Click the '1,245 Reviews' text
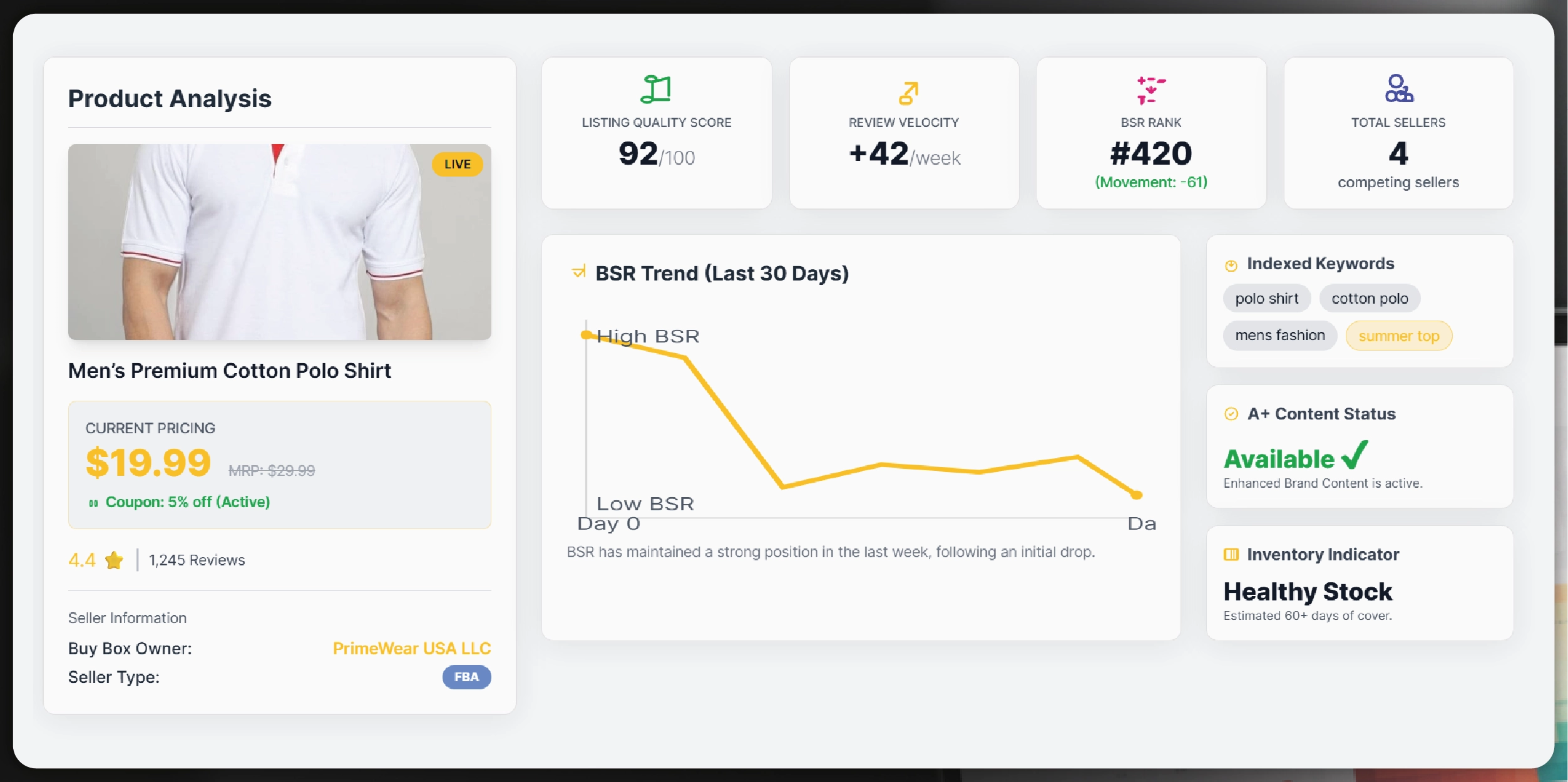 pos(196,560)
